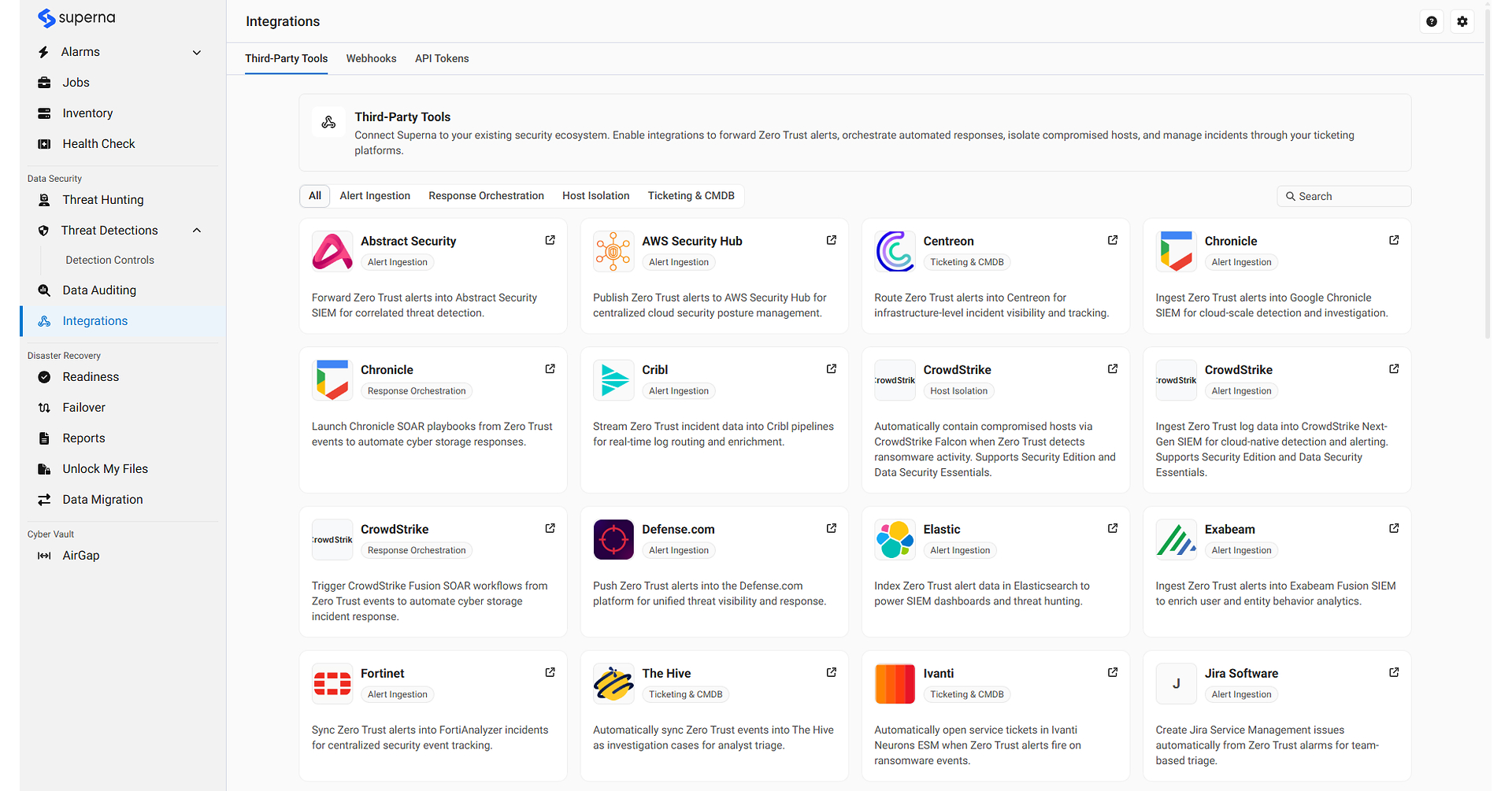Open Cribl external link icon
This screenshot has width=1512, height=791.
pos(832,368)
